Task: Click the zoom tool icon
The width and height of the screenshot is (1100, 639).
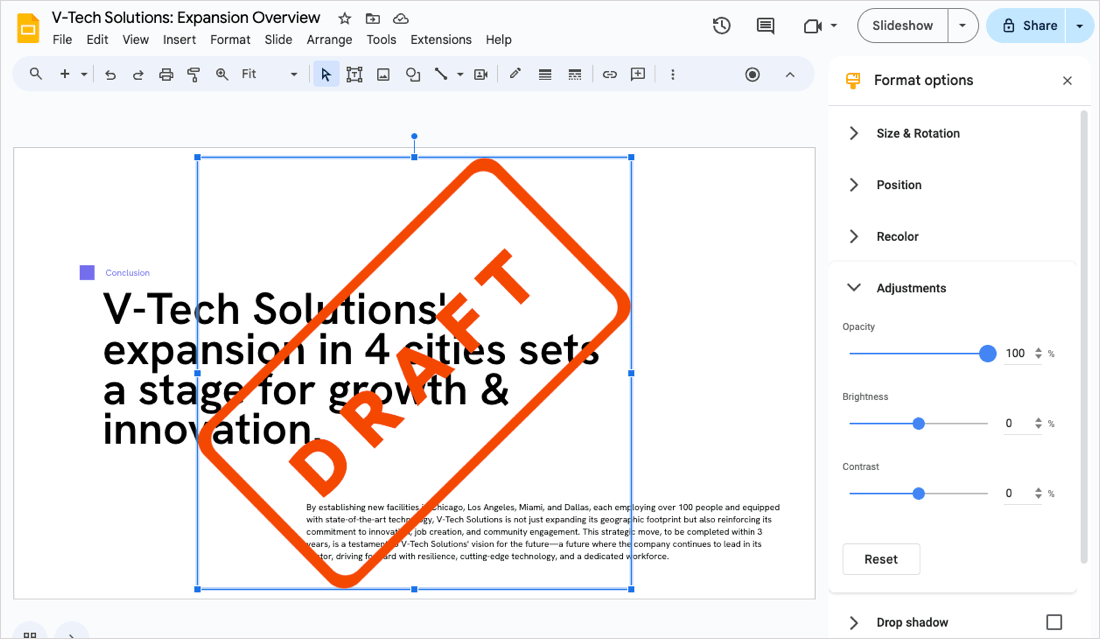Action: [x=222, y=74]
